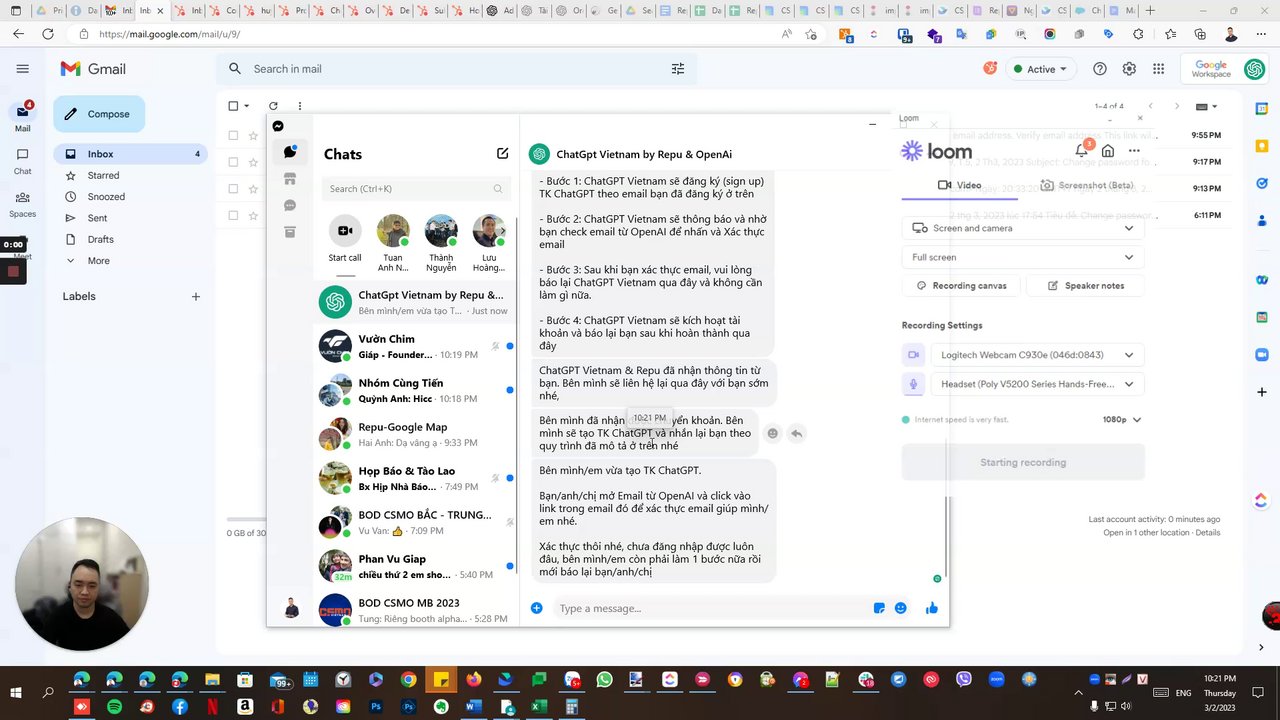Open the Google apps grid
Screen dimensions: 1280x720
click(1158, 69)
